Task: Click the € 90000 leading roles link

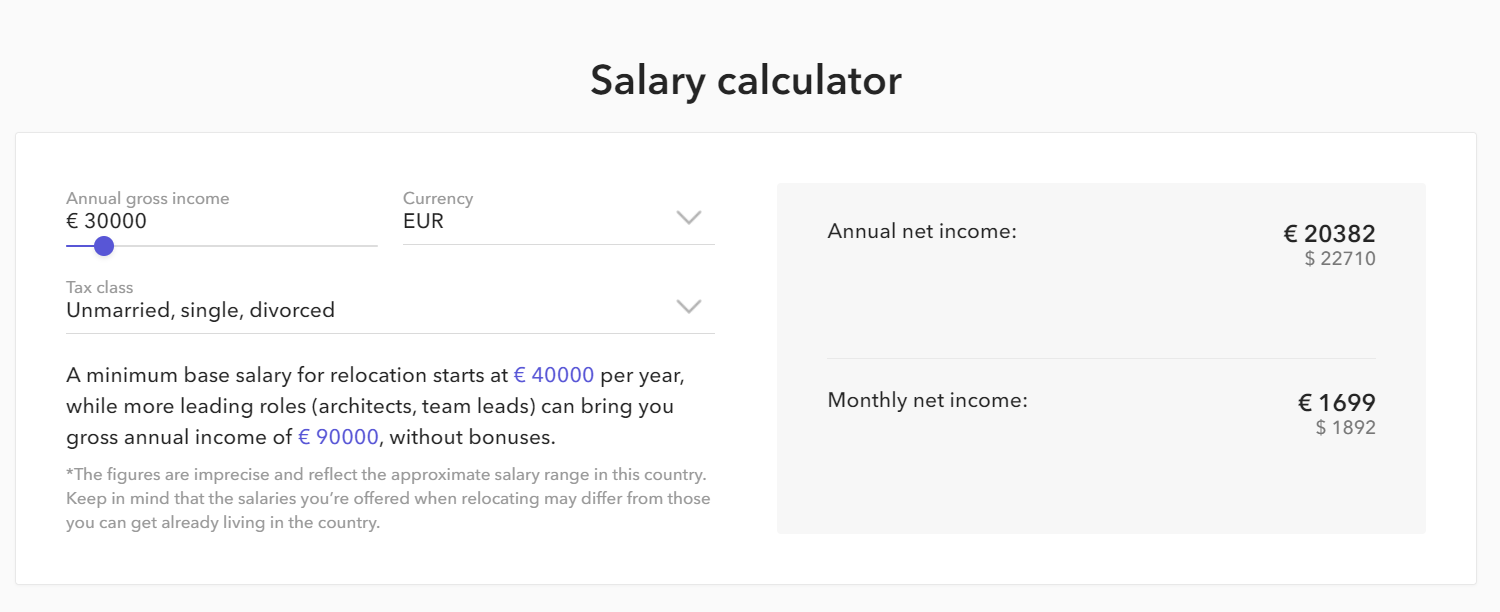Action: point(339,437)
